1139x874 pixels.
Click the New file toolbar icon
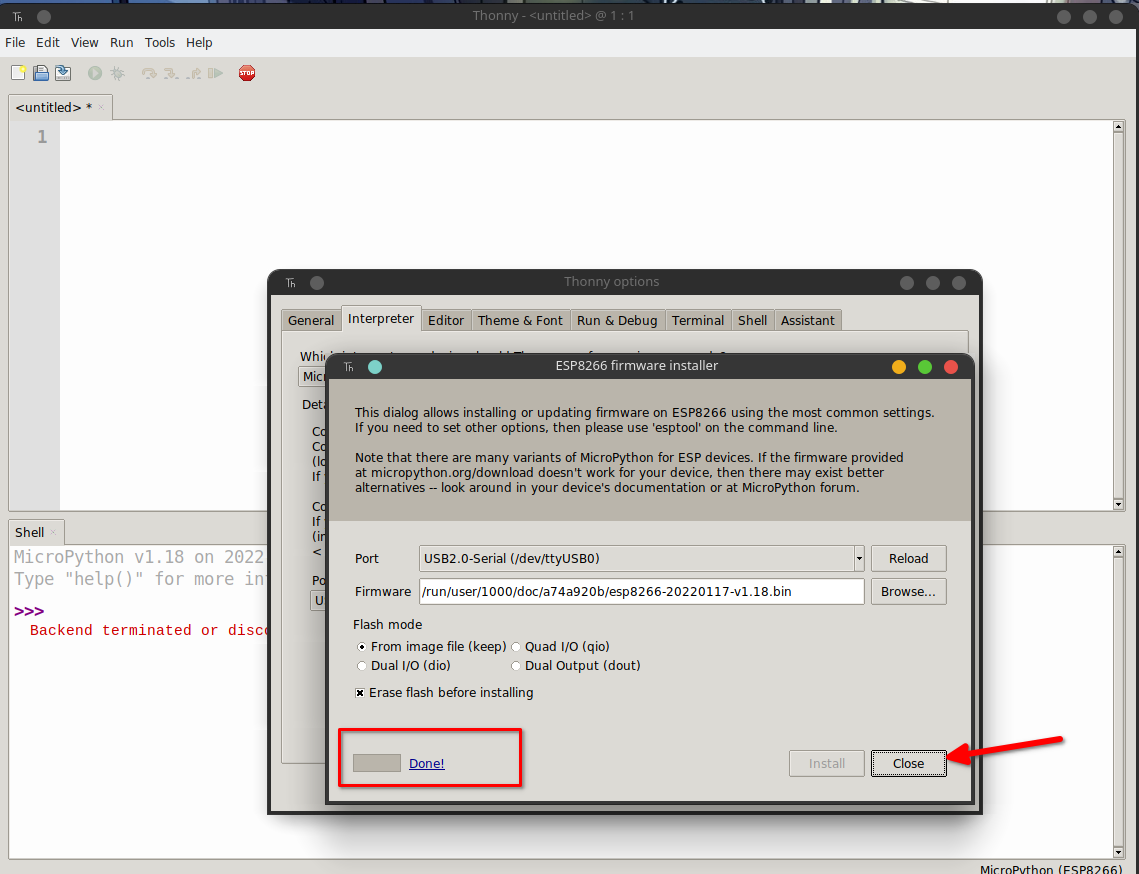(x=18, y=73)
